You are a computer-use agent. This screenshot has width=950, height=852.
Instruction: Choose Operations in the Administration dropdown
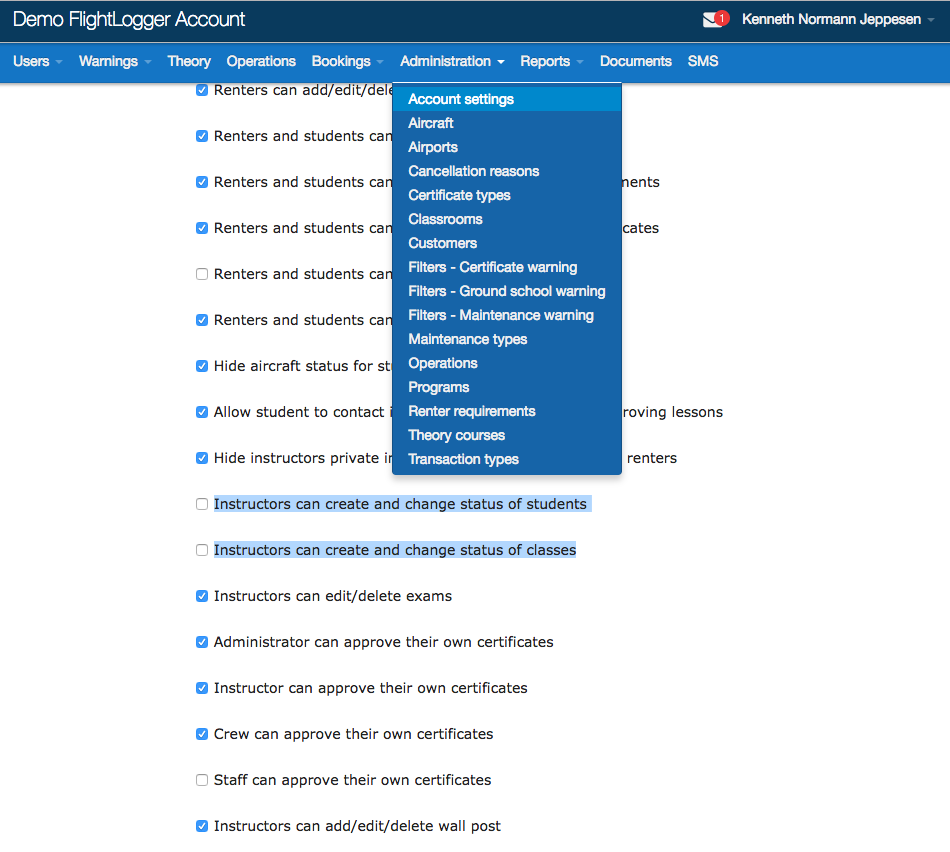pos(507,363)
